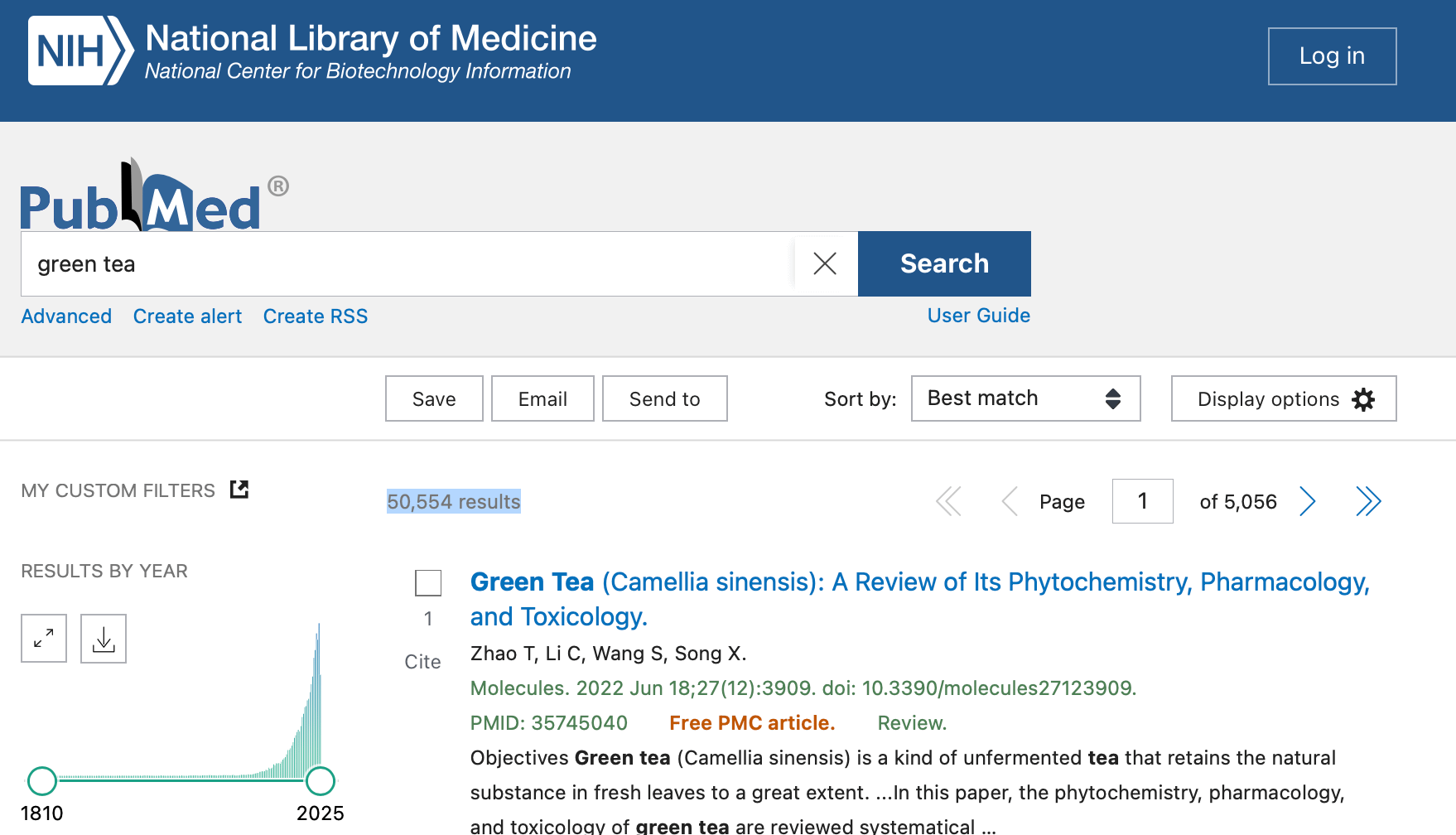Screen dimensions: 1456x835
Task: Open the Sort by Best match dropdown
Action: point(1025,398)
